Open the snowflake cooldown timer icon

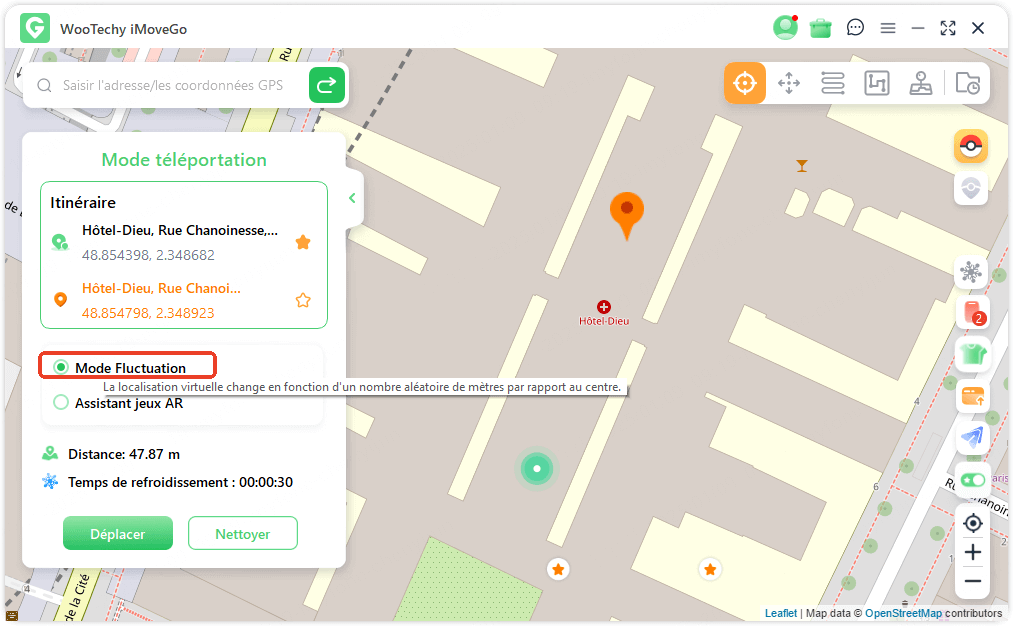pos(970,271)
